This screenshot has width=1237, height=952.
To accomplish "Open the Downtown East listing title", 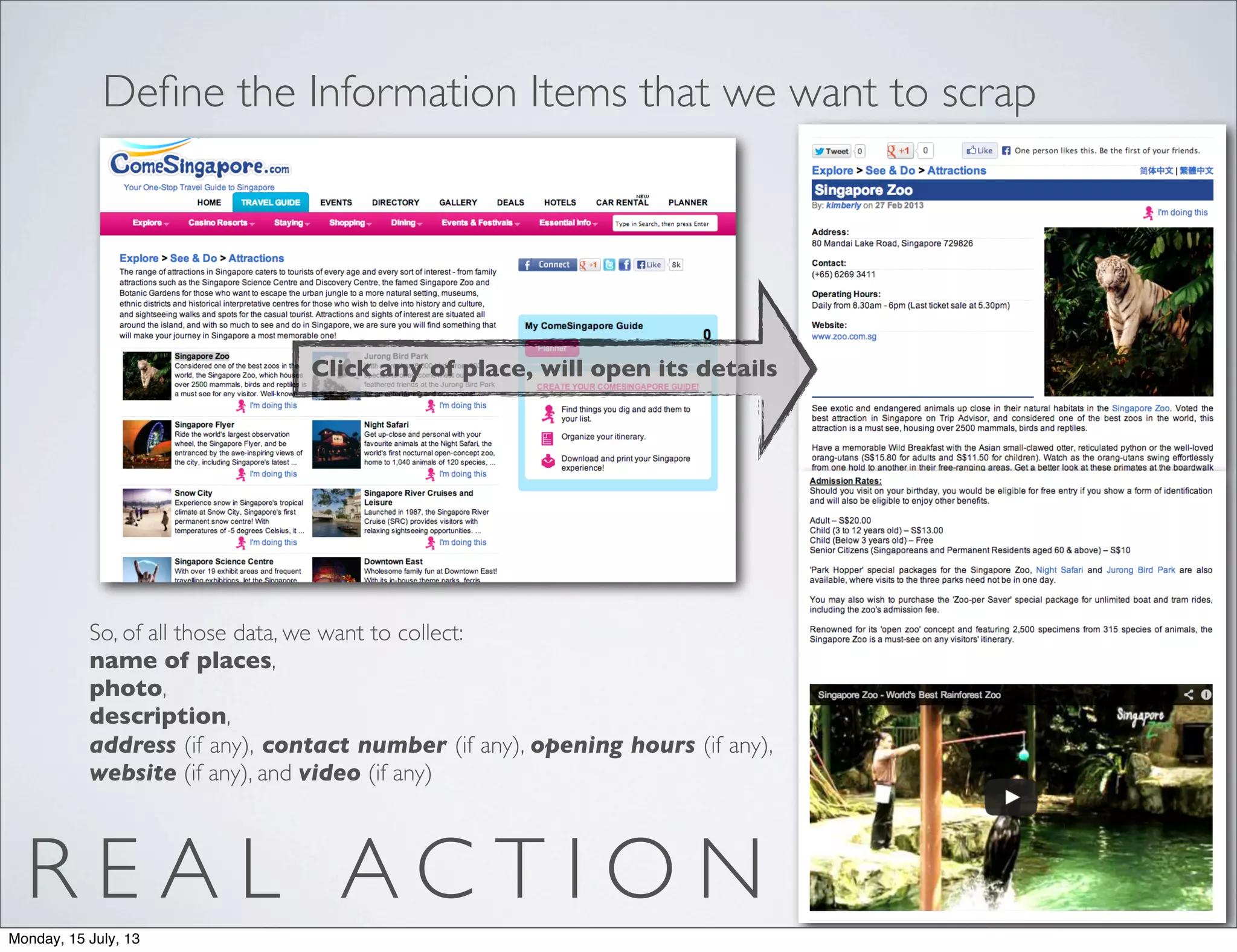I will (x=393, y=561).
